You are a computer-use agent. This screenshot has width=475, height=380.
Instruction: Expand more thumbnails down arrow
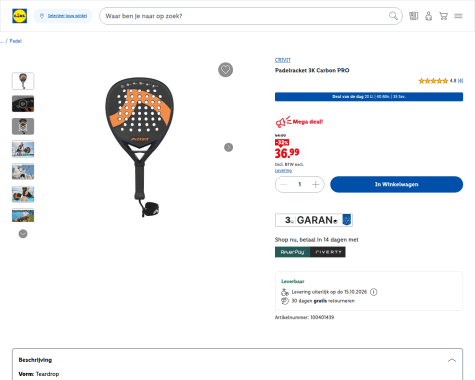[23, 234]
